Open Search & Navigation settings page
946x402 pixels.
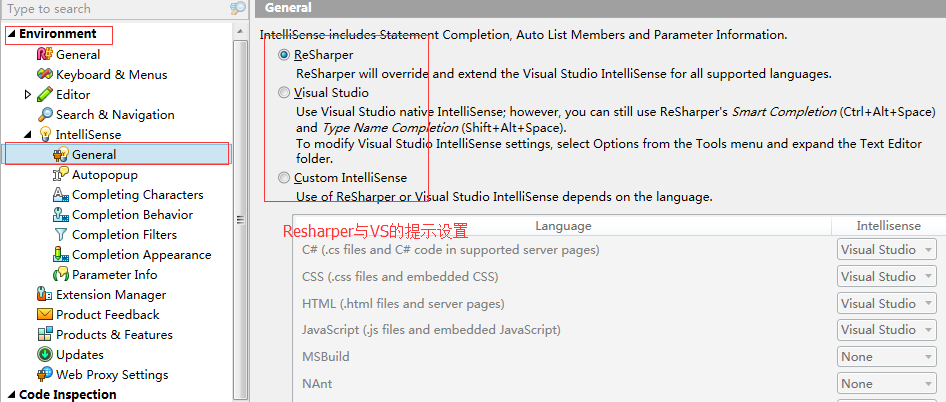coord(115,114)
